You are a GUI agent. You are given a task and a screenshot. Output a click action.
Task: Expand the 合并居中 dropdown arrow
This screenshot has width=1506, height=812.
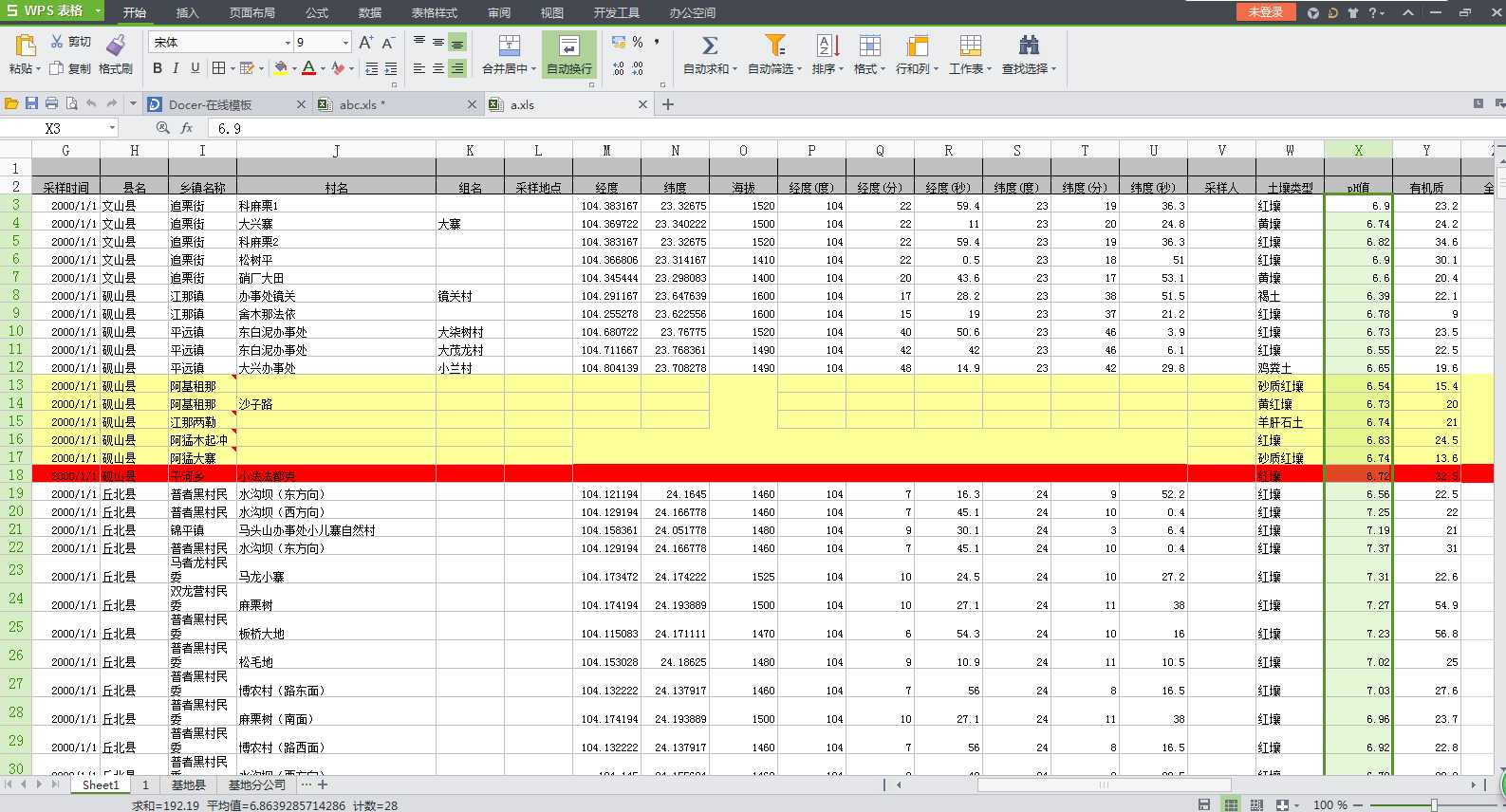click(532, 68)
